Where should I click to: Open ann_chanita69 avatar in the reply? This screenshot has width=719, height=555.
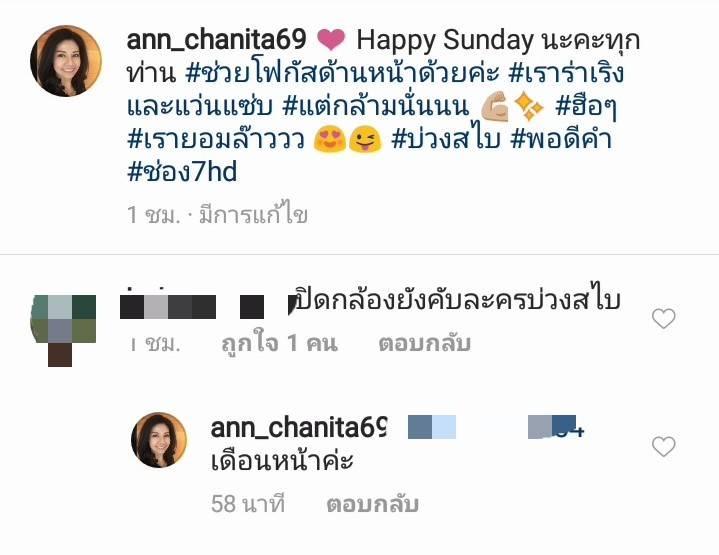click(159, 440)
